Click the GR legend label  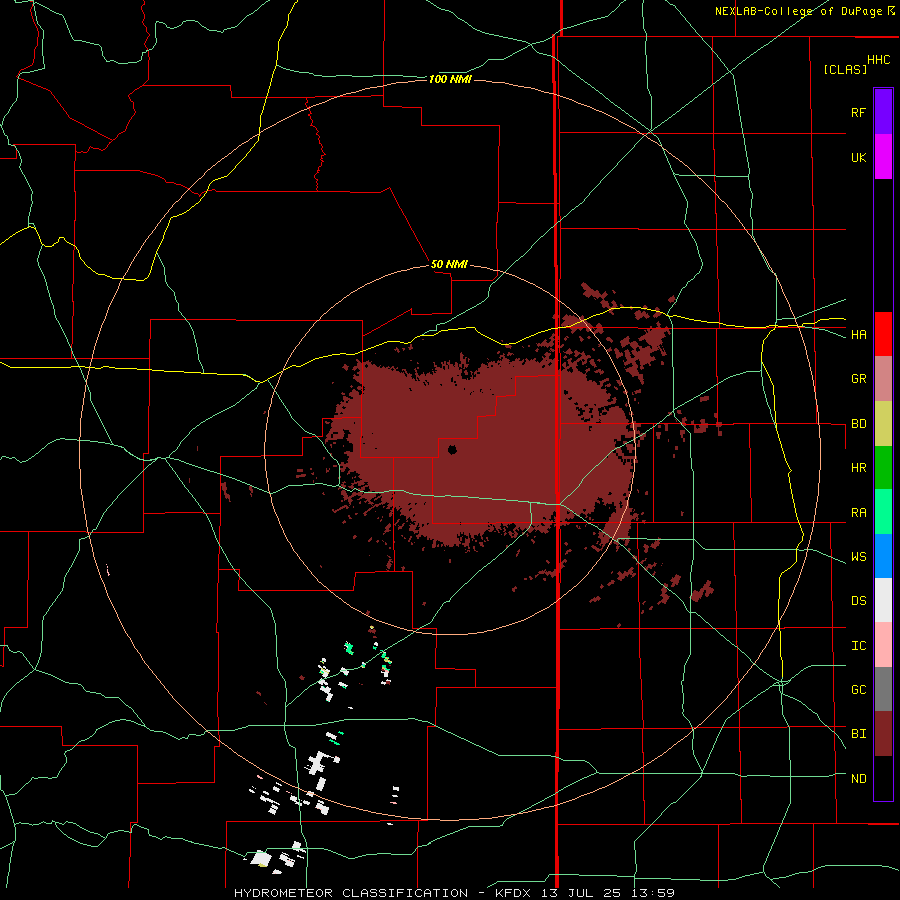858,379
